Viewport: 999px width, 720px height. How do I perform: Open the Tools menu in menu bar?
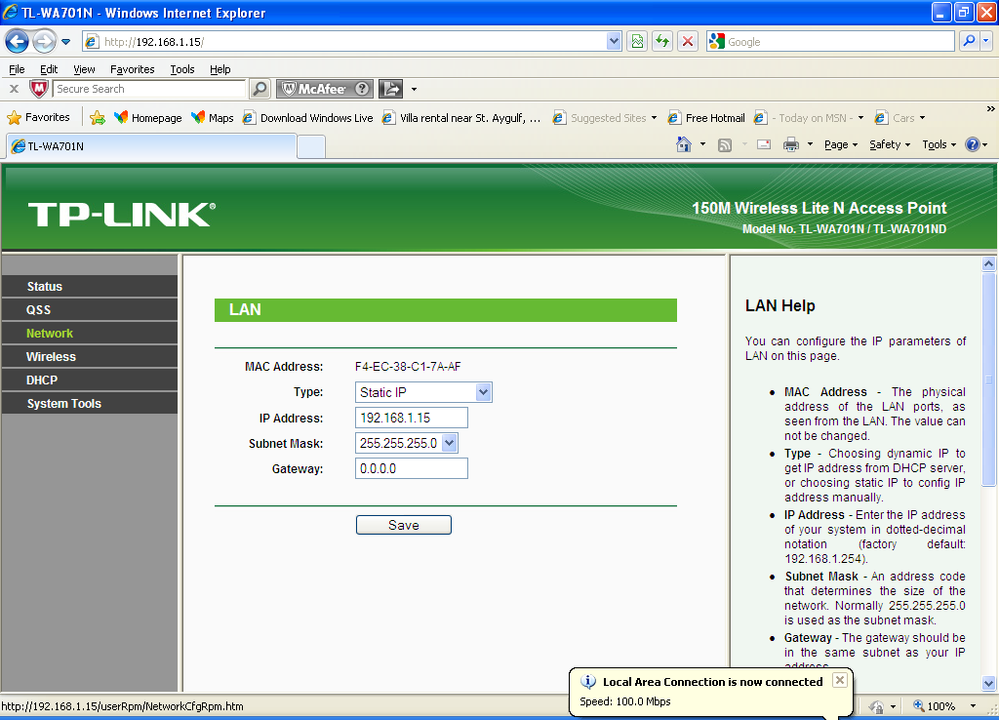coord(182,69)
